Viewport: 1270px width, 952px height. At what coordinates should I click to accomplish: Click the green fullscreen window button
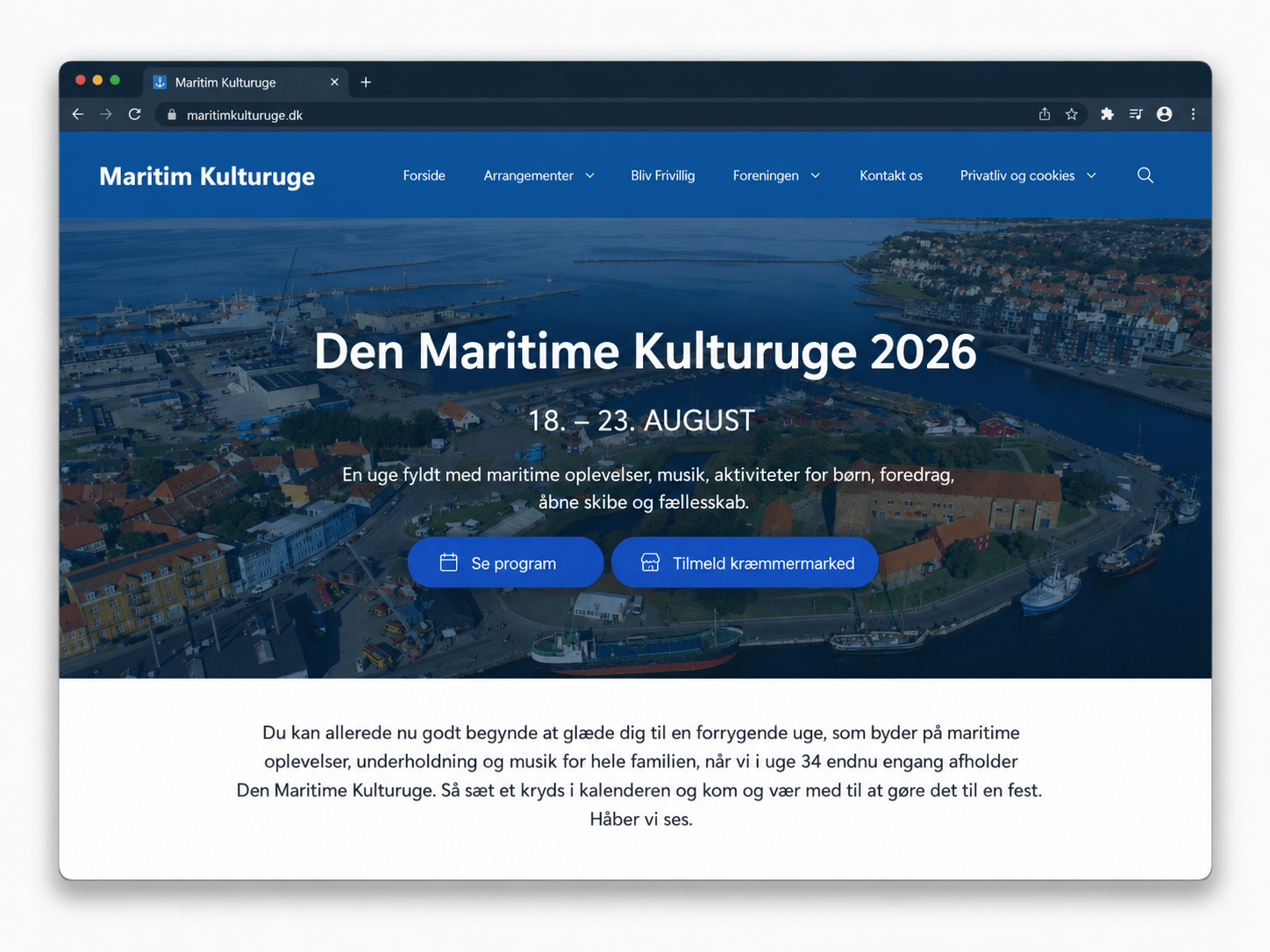coord(115,80)
